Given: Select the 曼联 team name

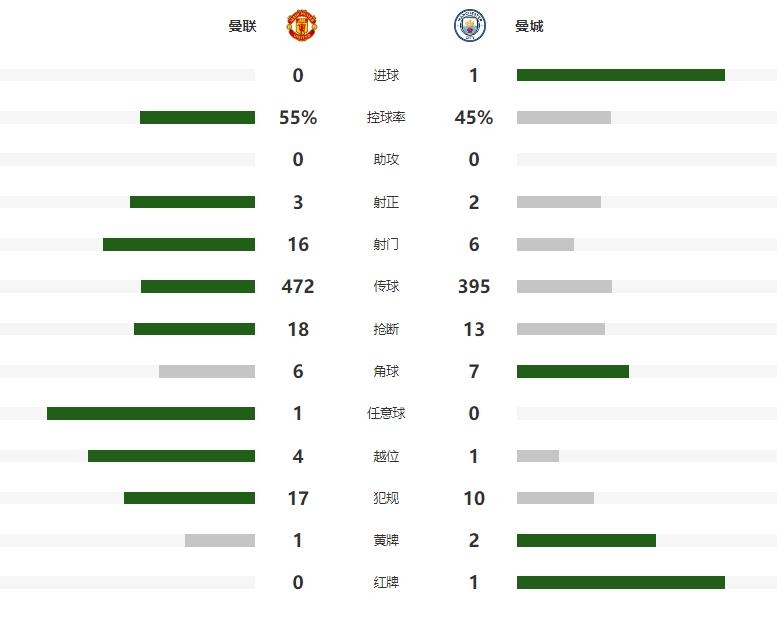Looking at the screenshot, I should [x=242, y=26].
